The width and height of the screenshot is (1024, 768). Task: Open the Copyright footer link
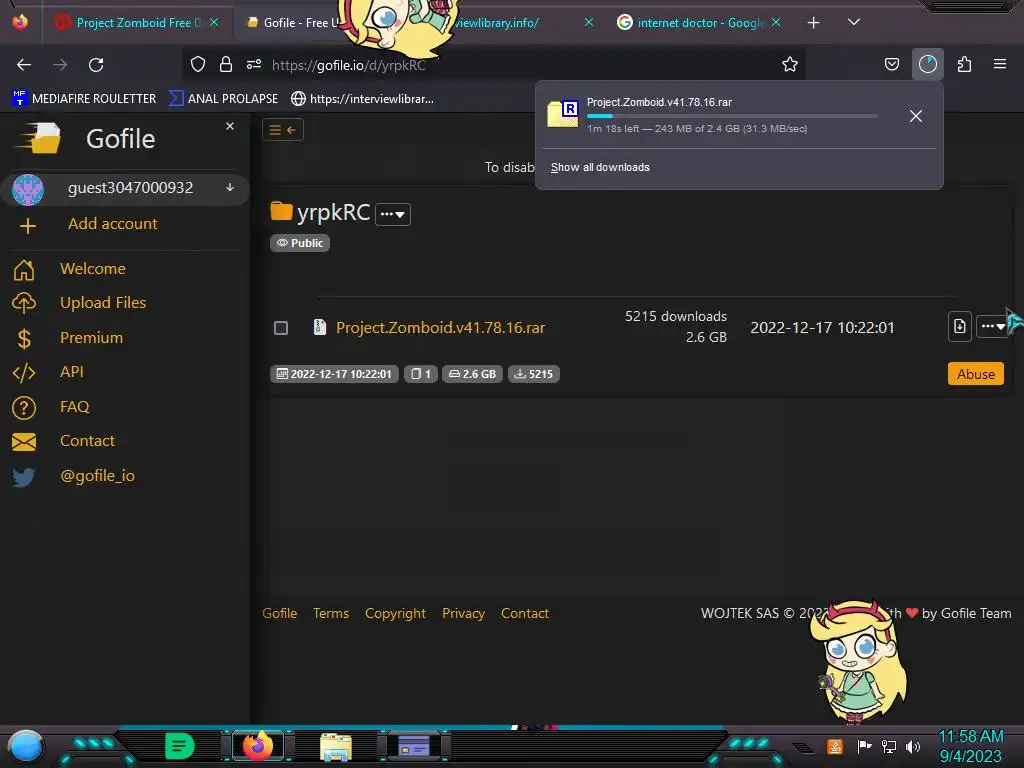395,614
